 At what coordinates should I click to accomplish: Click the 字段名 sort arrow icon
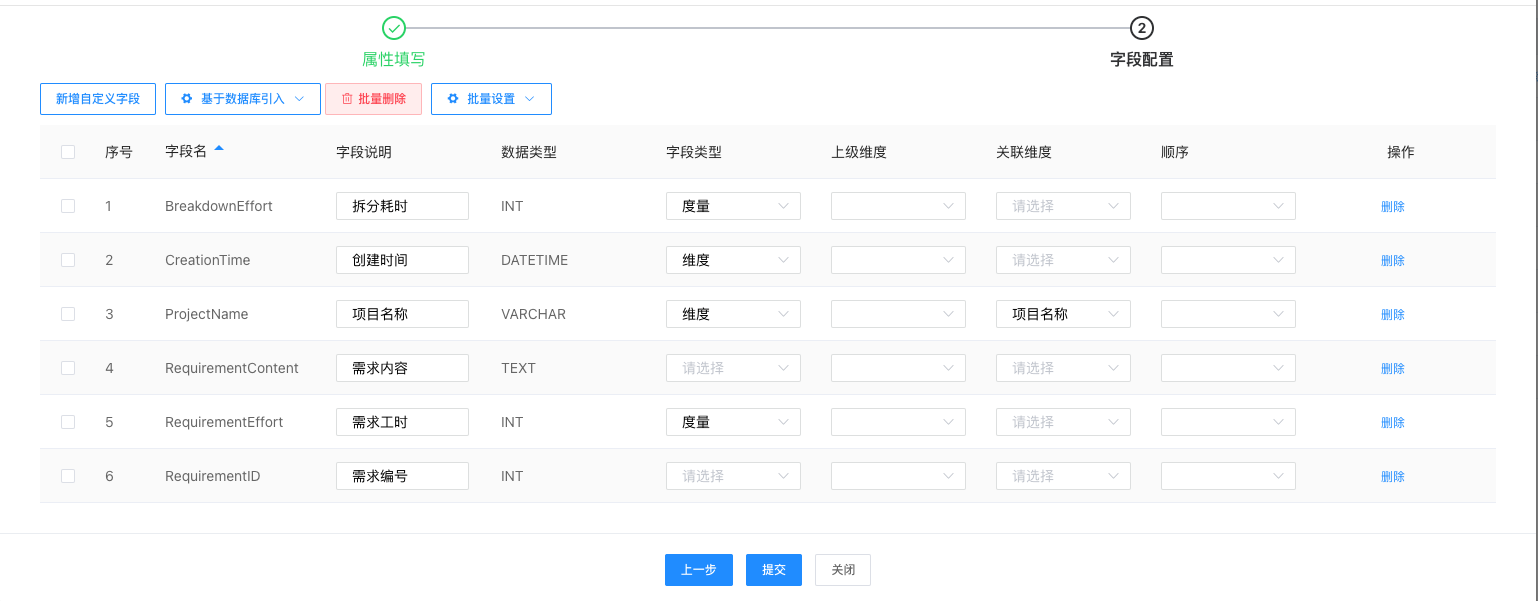click(219, 150)
